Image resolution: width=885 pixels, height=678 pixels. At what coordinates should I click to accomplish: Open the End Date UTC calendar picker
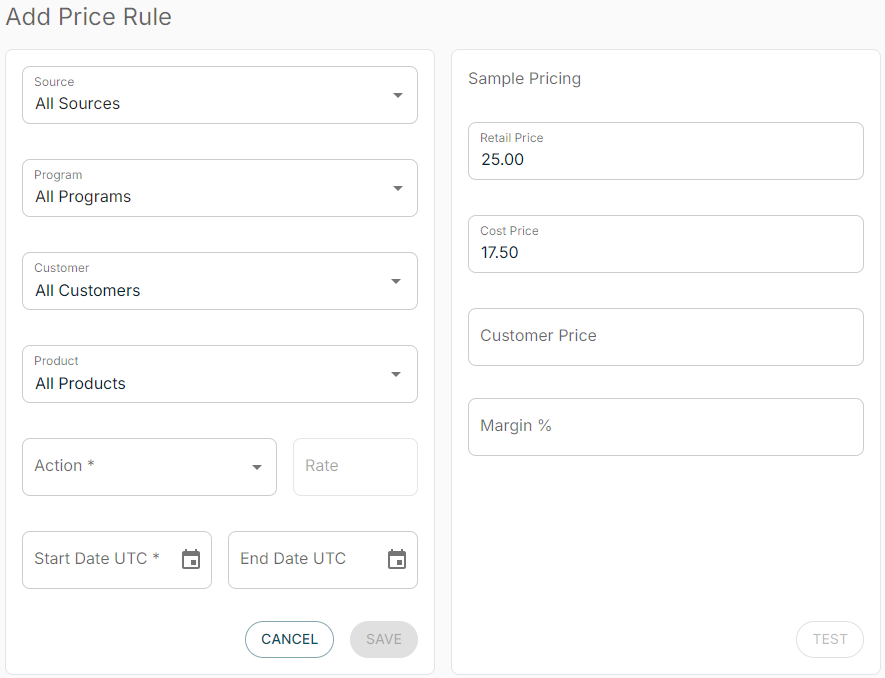point(396,559)
